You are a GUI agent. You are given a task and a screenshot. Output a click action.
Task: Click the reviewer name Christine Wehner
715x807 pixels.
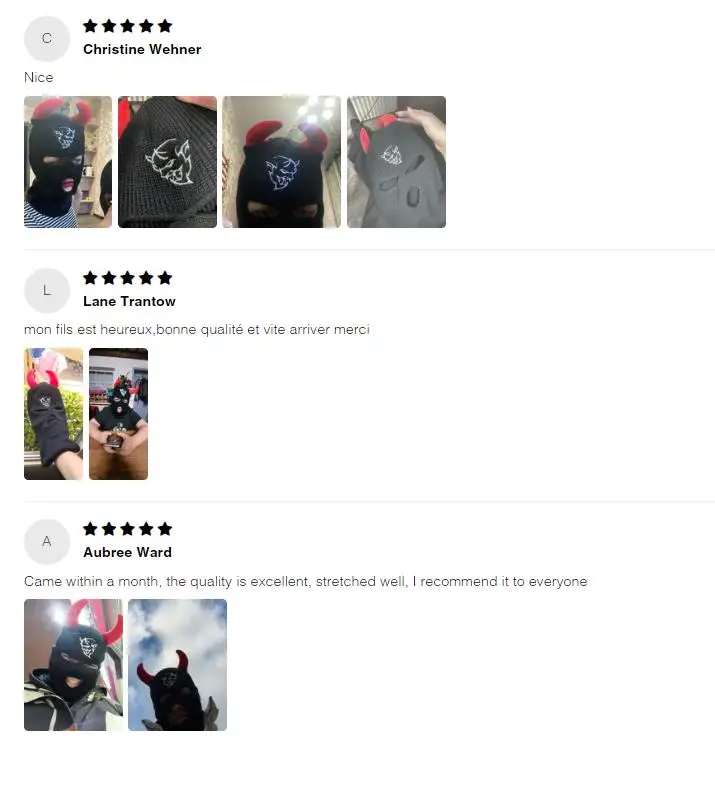pos(142,49)
